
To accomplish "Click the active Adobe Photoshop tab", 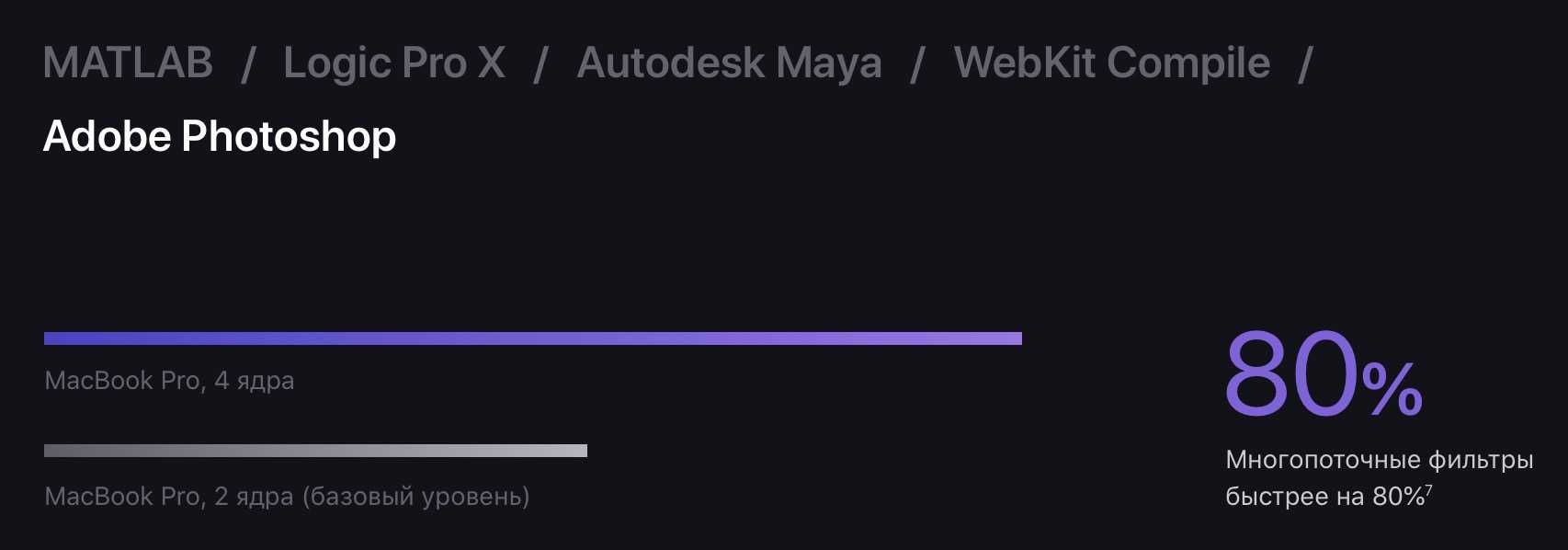I will 220,137.
